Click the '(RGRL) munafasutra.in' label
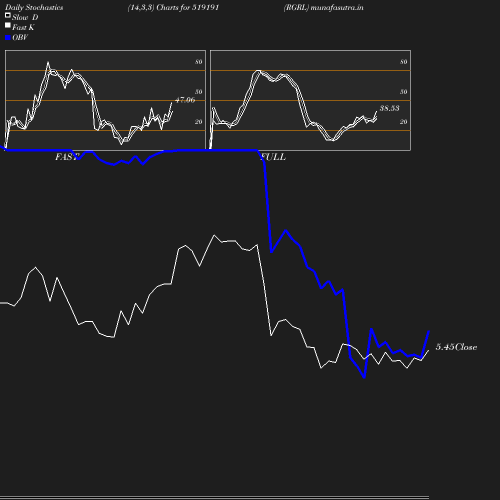Viewport: 500px width, 500px height. pos(323,8)
